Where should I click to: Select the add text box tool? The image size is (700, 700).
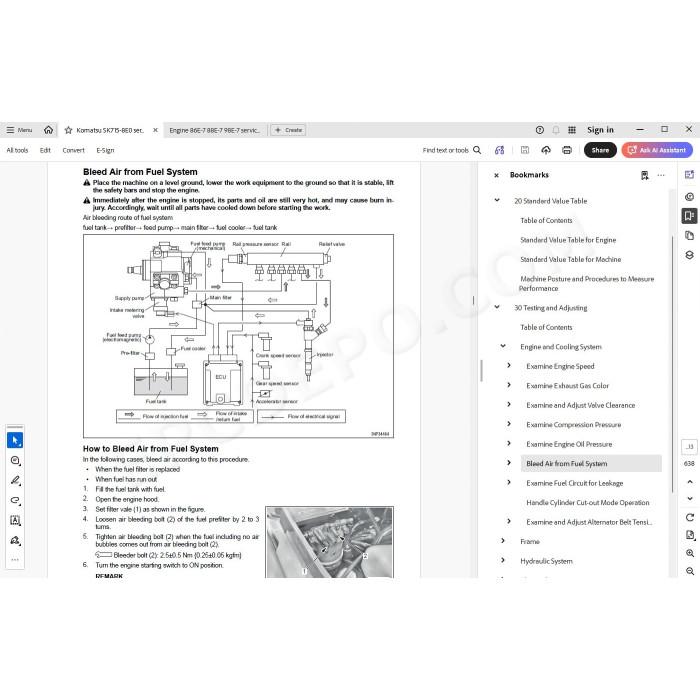[x=15, y=520]
